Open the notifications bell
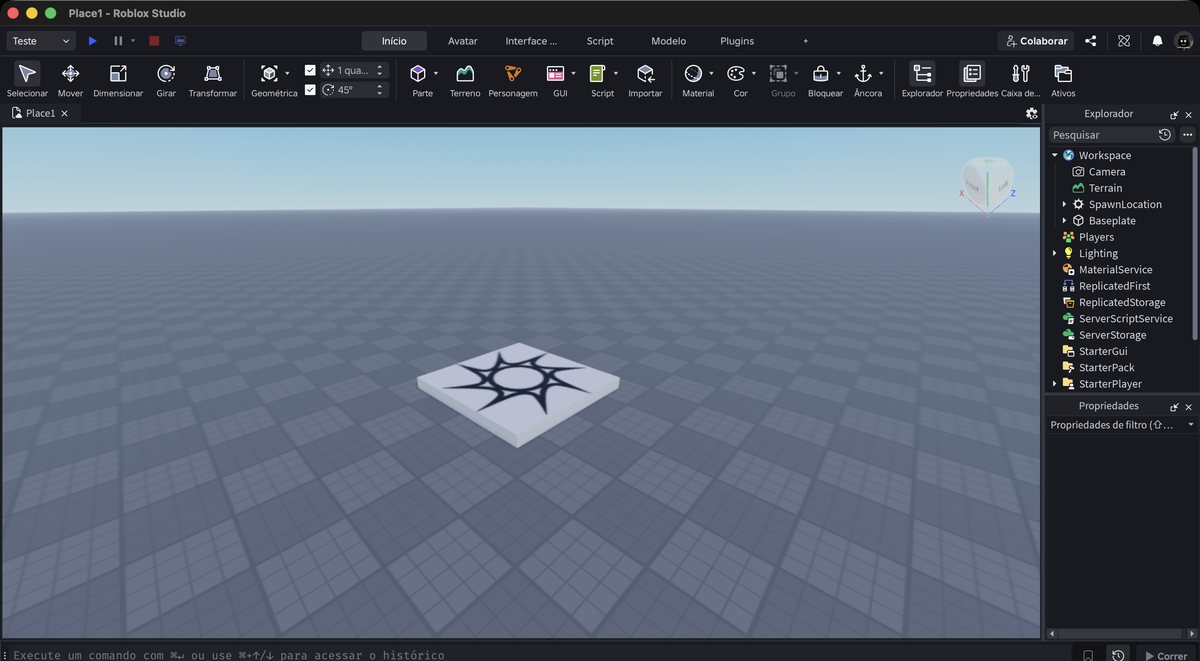 [1157, 41]
